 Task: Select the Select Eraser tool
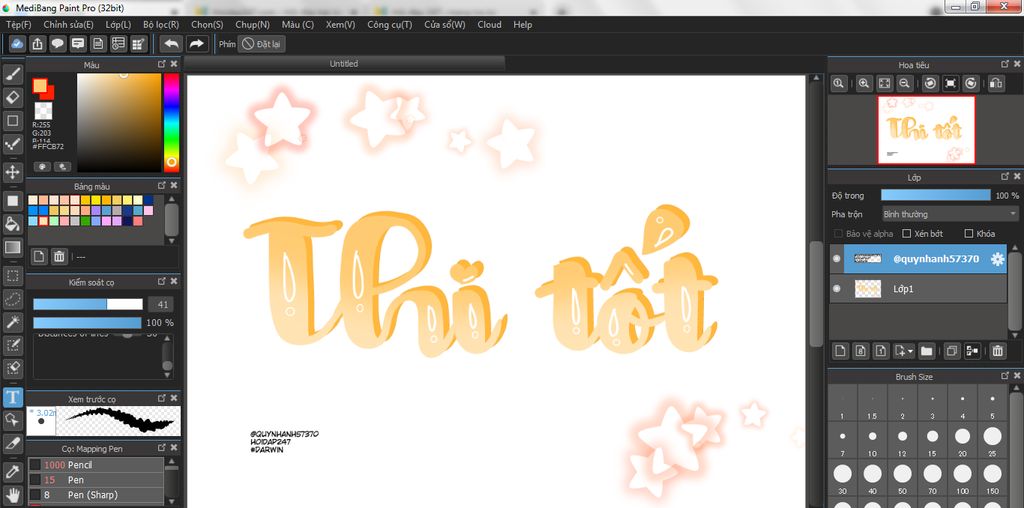12,369
